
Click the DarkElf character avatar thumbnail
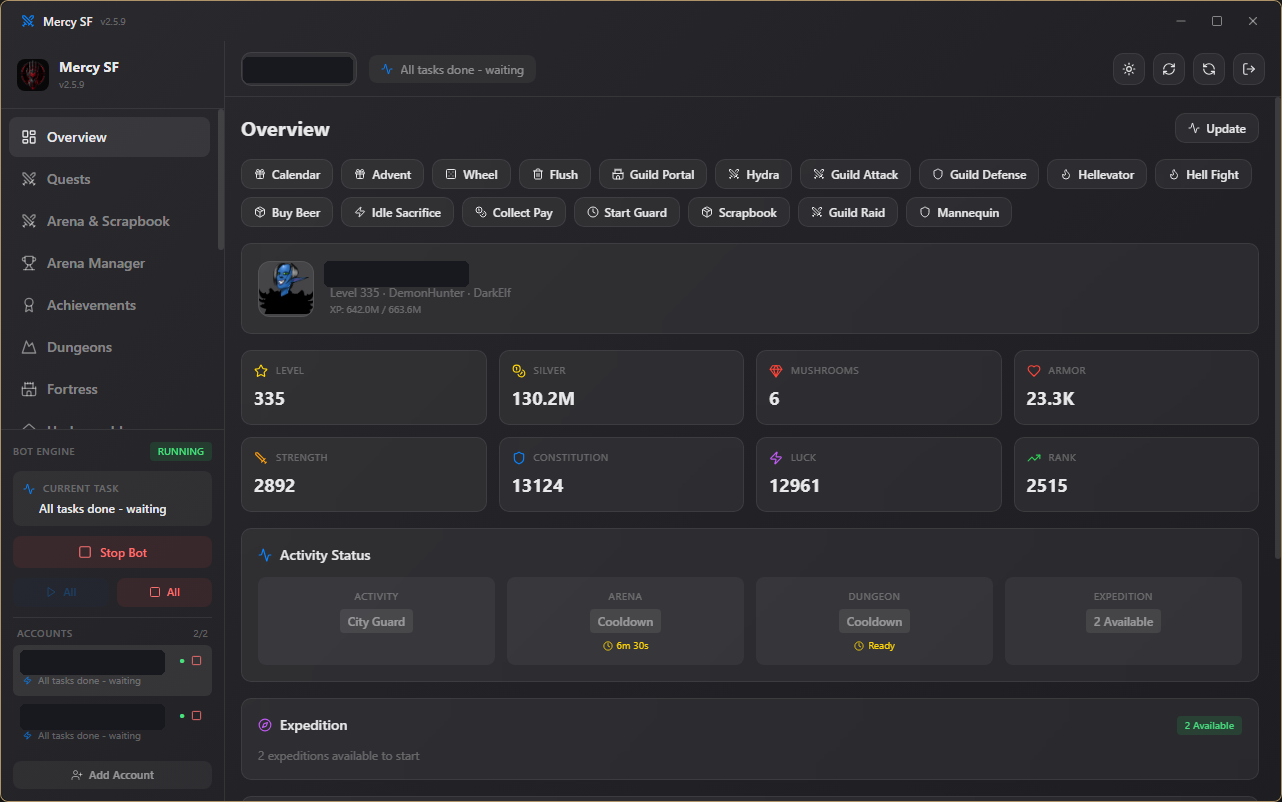coord(286,289)
